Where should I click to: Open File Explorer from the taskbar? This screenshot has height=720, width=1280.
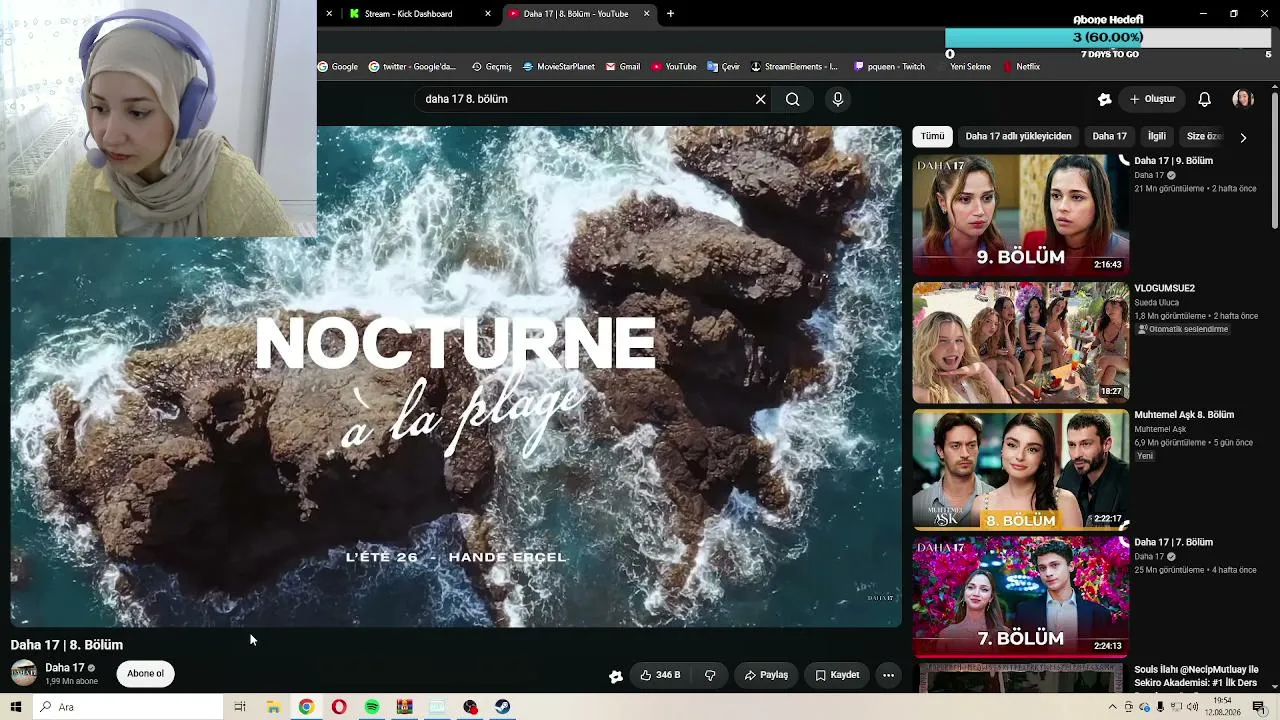coord(273,707)
